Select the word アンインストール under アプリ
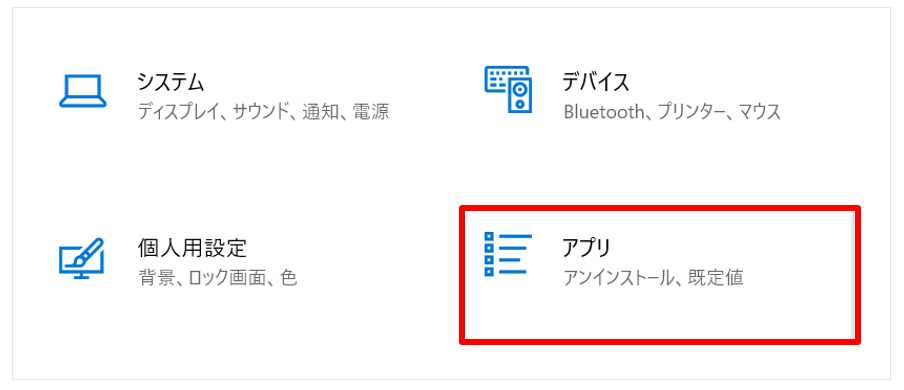Image resolution: width=904 pixels, height=390 pixels. pos(618,278)
